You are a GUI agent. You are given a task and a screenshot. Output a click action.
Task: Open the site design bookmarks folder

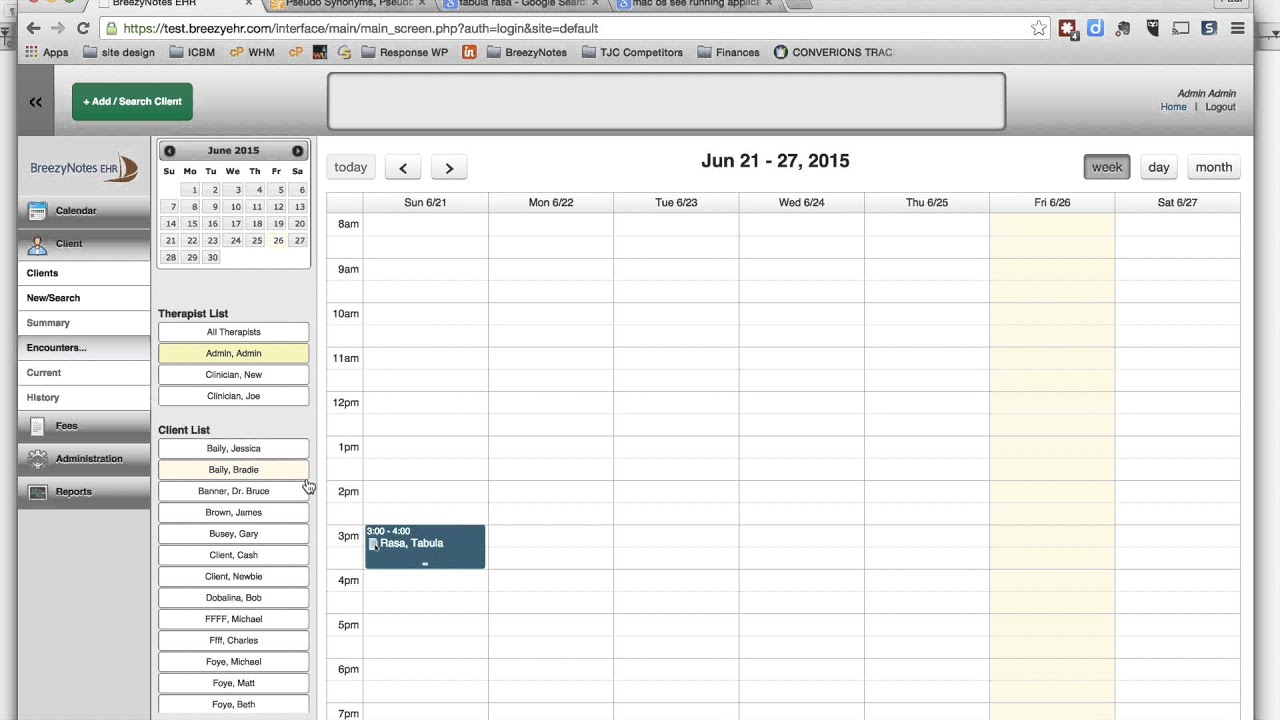pos(119,52)
